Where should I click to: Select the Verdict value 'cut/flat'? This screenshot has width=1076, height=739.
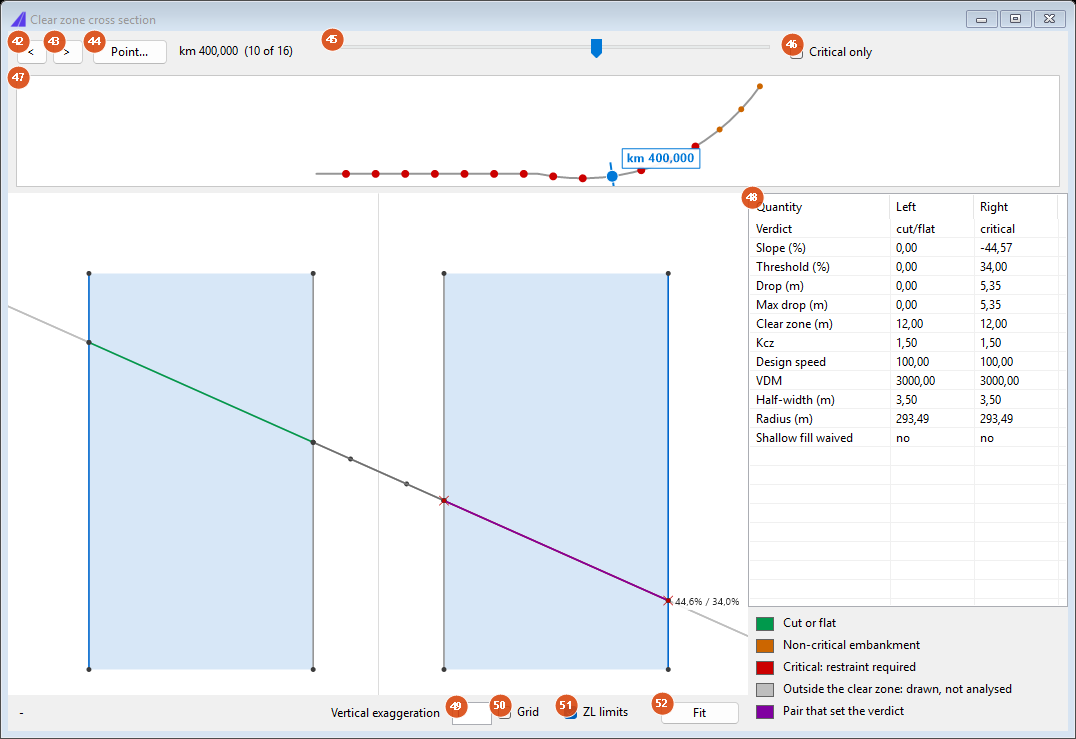(915, 228)
